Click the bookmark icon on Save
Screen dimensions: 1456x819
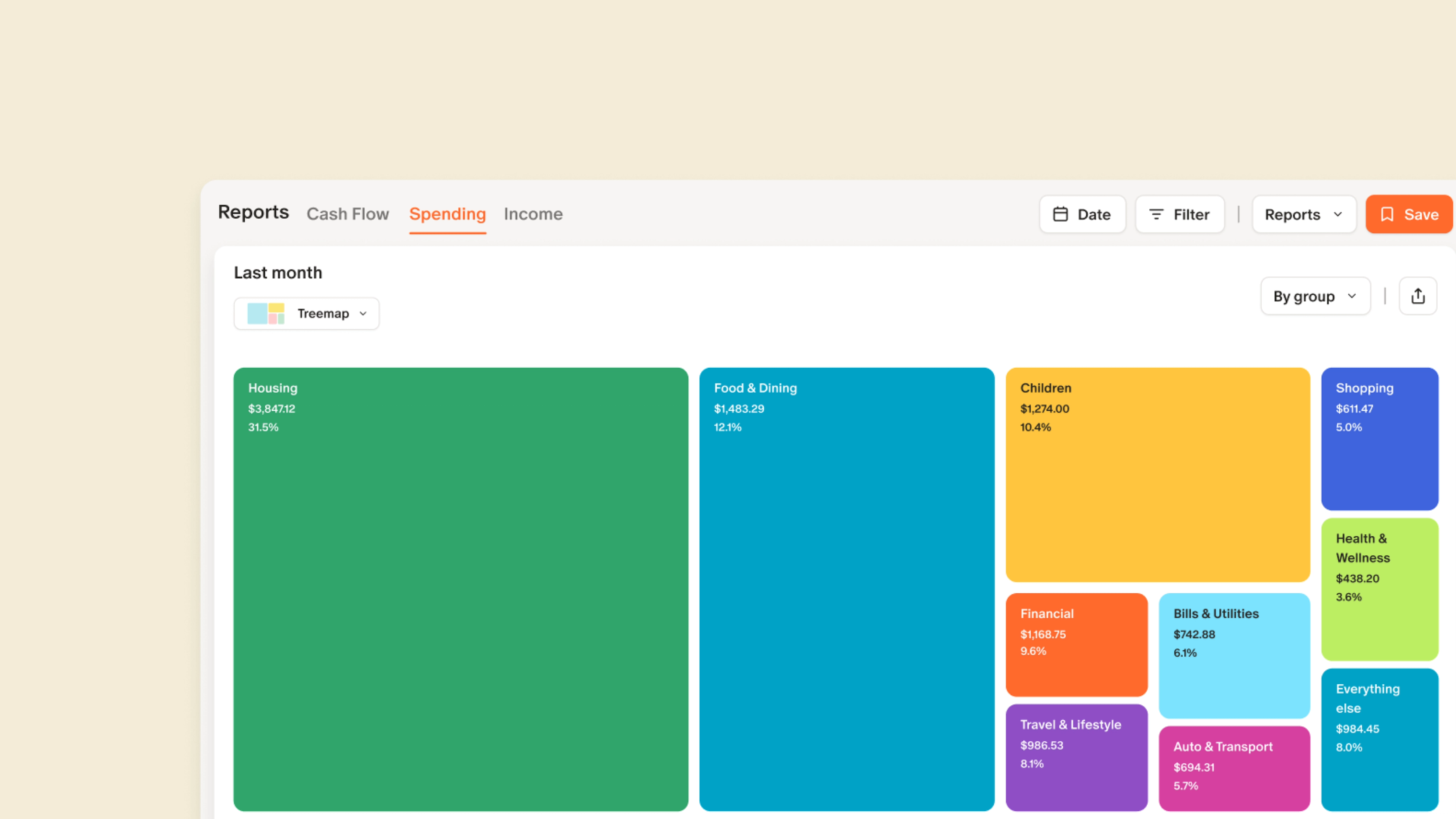point(1387,214)
